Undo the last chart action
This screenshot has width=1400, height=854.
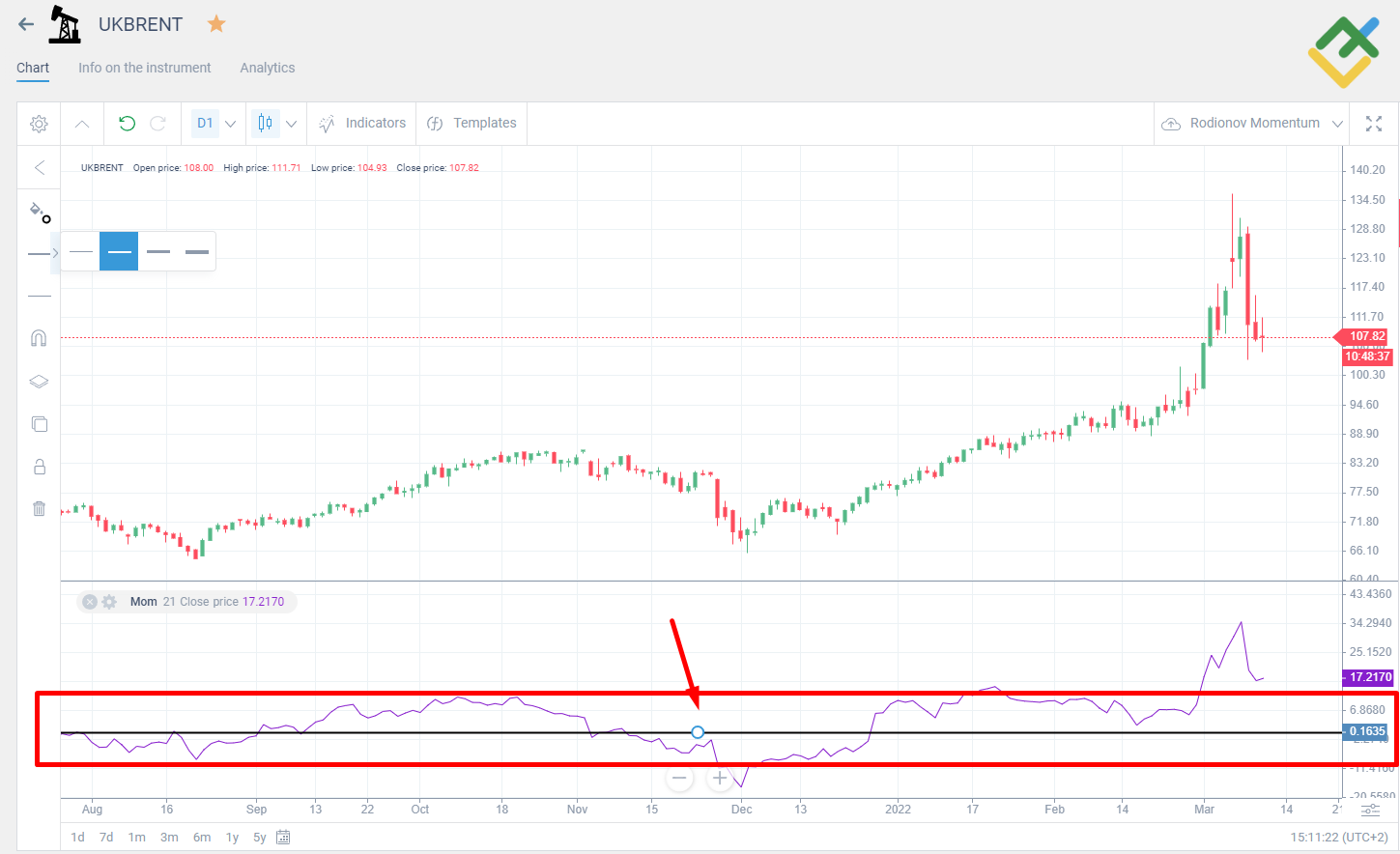[126, 124]
